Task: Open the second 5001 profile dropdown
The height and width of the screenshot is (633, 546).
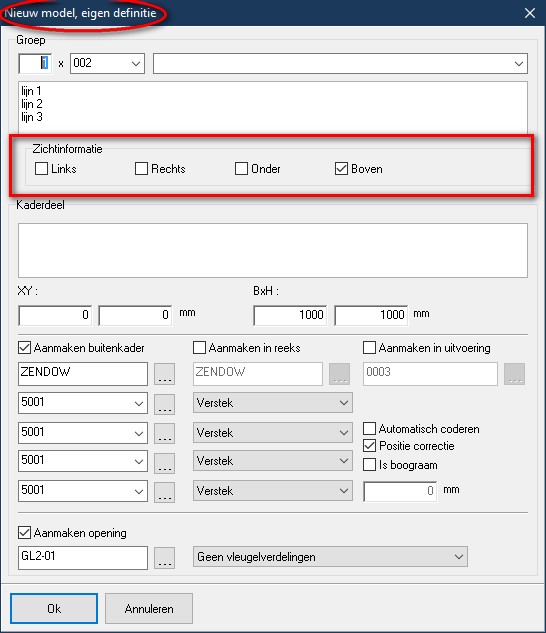Action: click(83, 433)
